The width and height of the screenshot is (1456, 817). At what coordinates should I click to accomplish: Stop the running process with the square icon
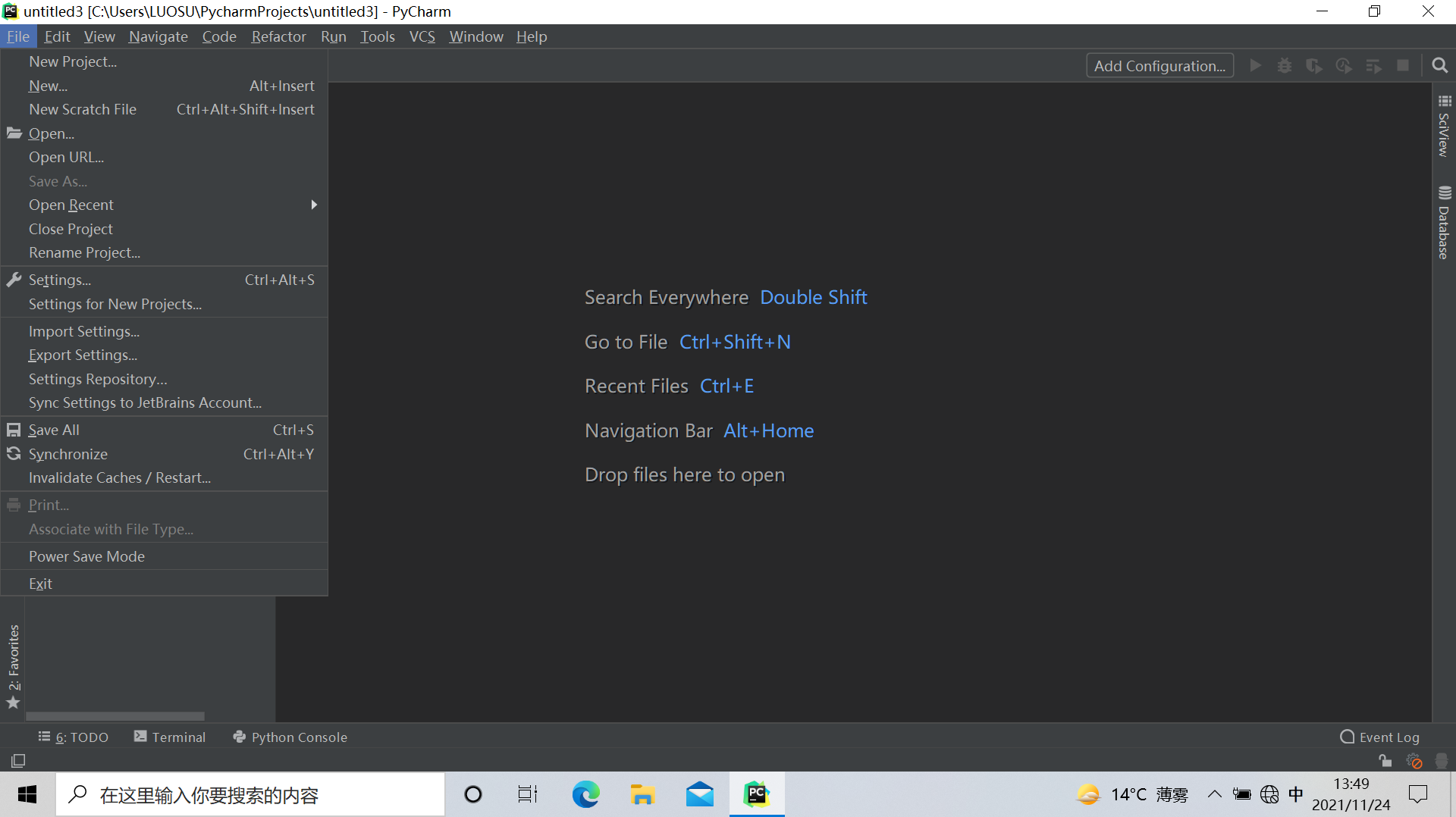click(1403, 65)
